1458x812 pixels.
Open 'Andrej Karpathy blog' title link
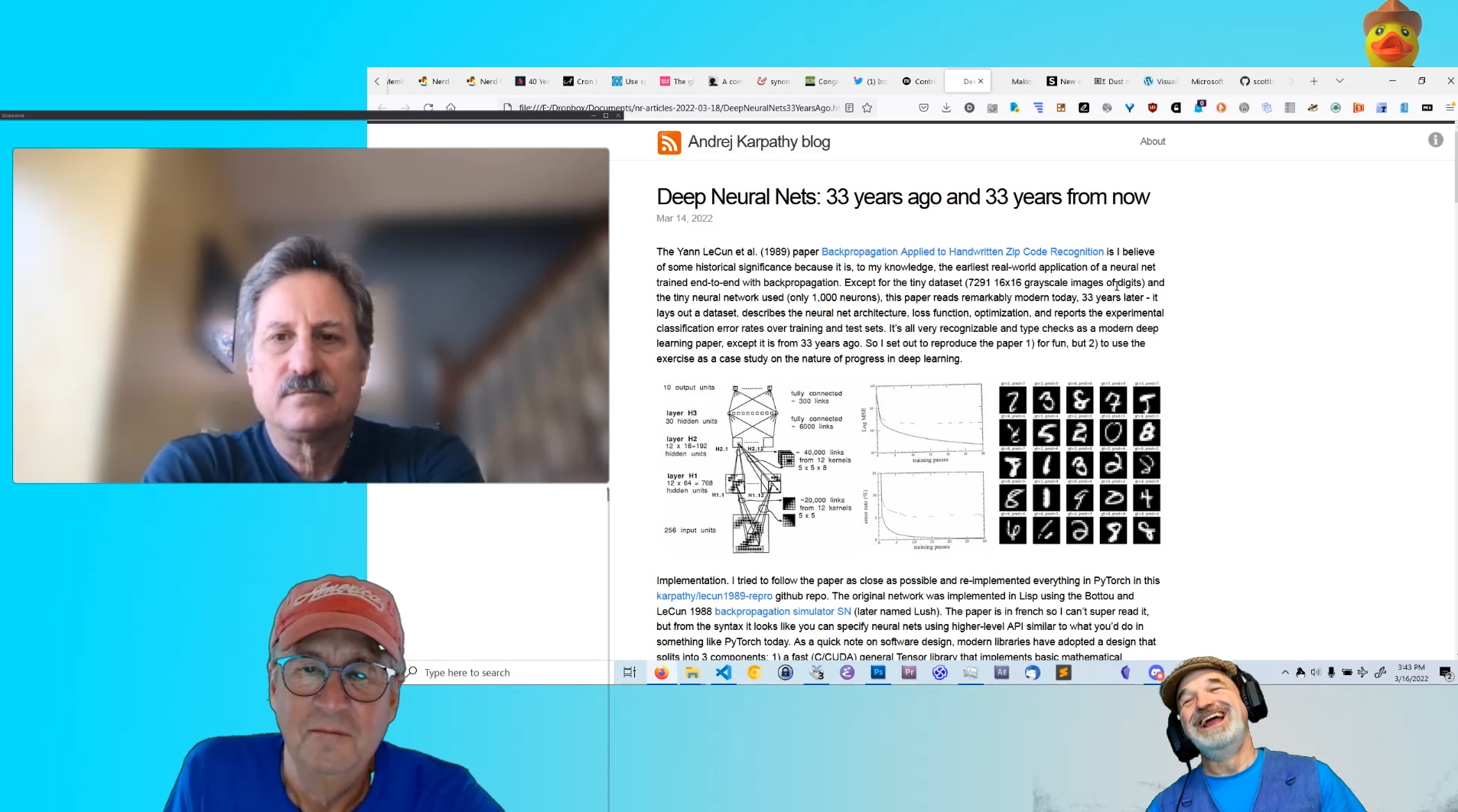(759, 141)
